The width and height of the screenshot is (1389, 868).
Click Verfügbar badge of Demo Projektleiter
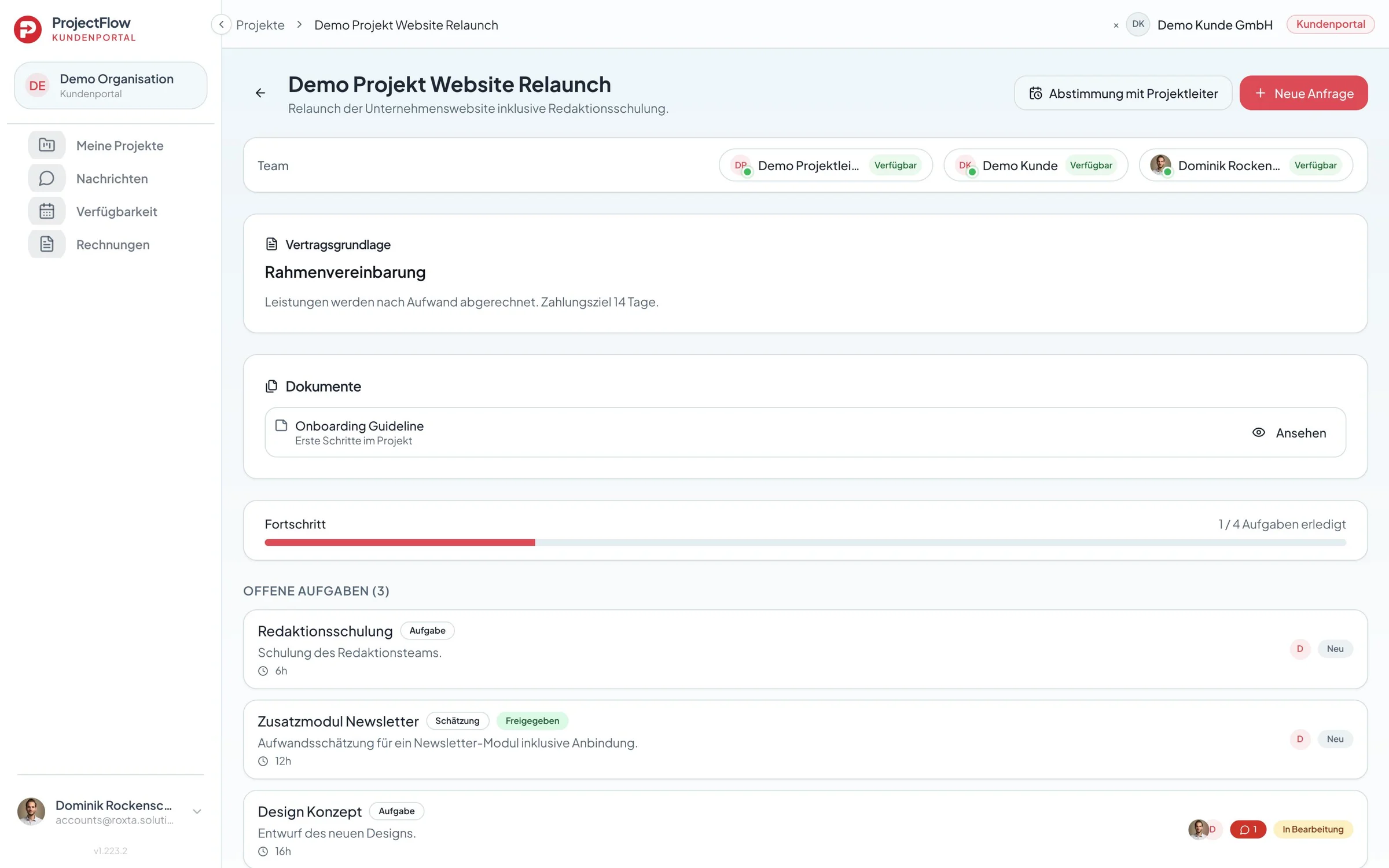coord(895,165)
